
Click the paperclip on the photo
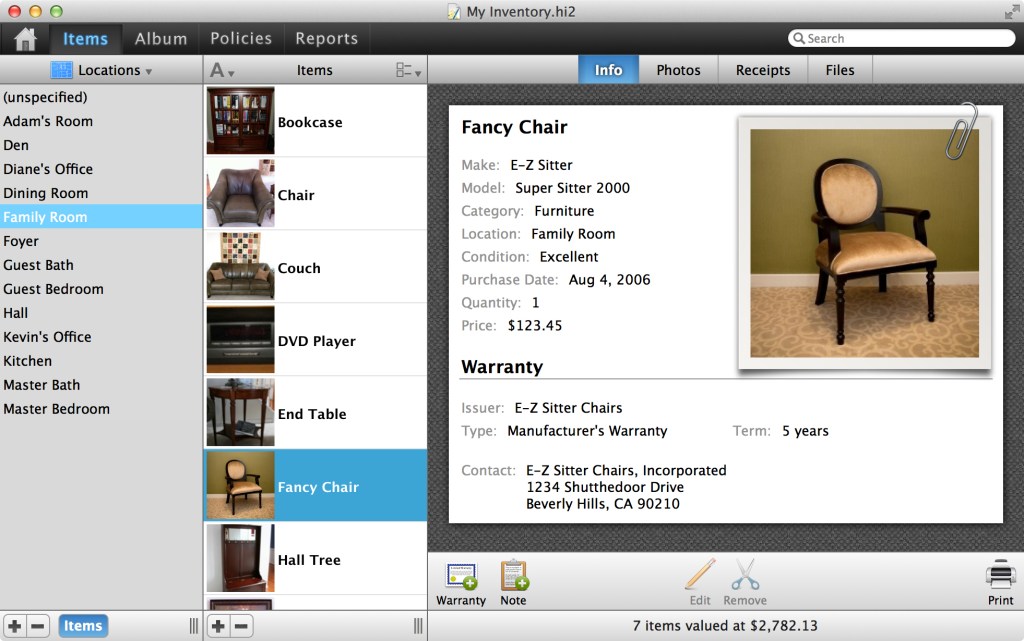(x=961, y=131)
